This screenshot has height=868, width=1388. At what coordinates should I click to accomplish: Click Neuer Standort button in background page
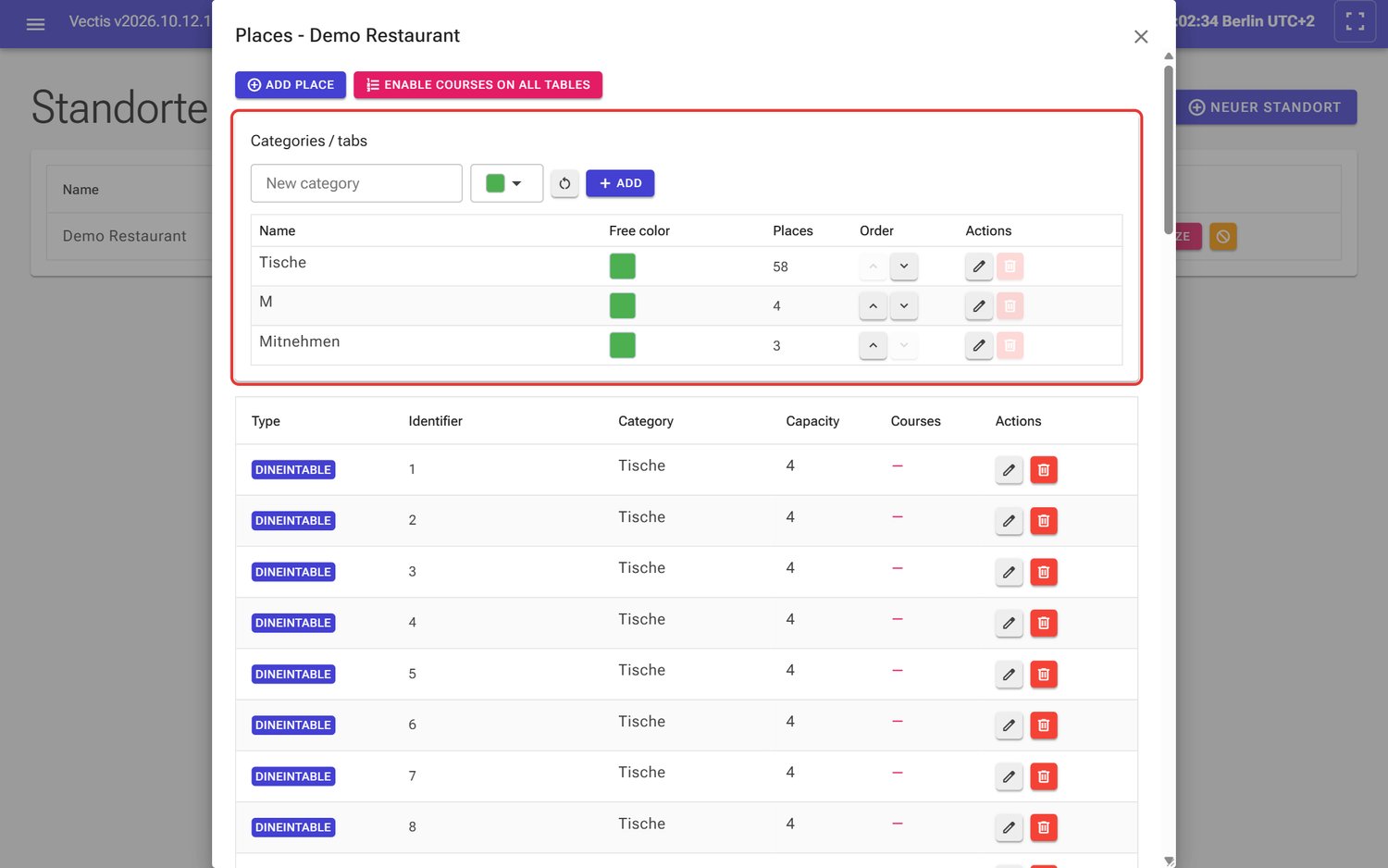[1266, 107]
